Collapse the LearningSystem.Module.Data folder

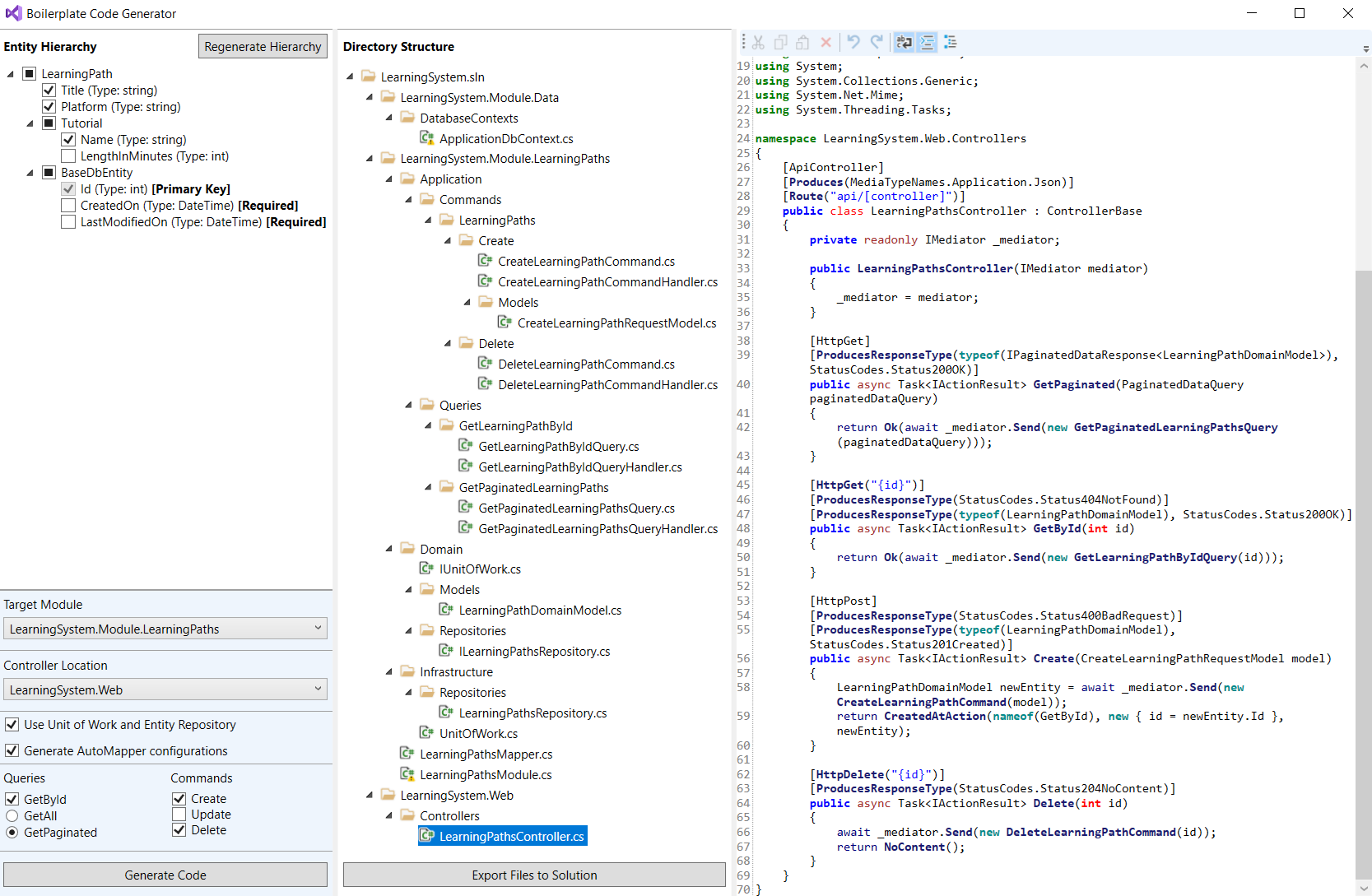tap(370, 97)
